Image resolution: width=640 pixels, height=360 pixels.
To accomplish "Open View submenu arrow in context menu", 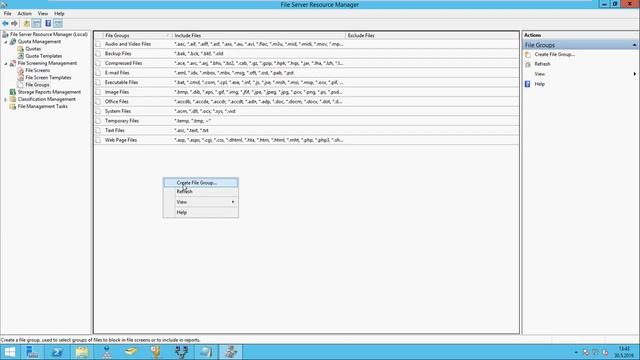I will pyautogui.click(x=233, y=202).
